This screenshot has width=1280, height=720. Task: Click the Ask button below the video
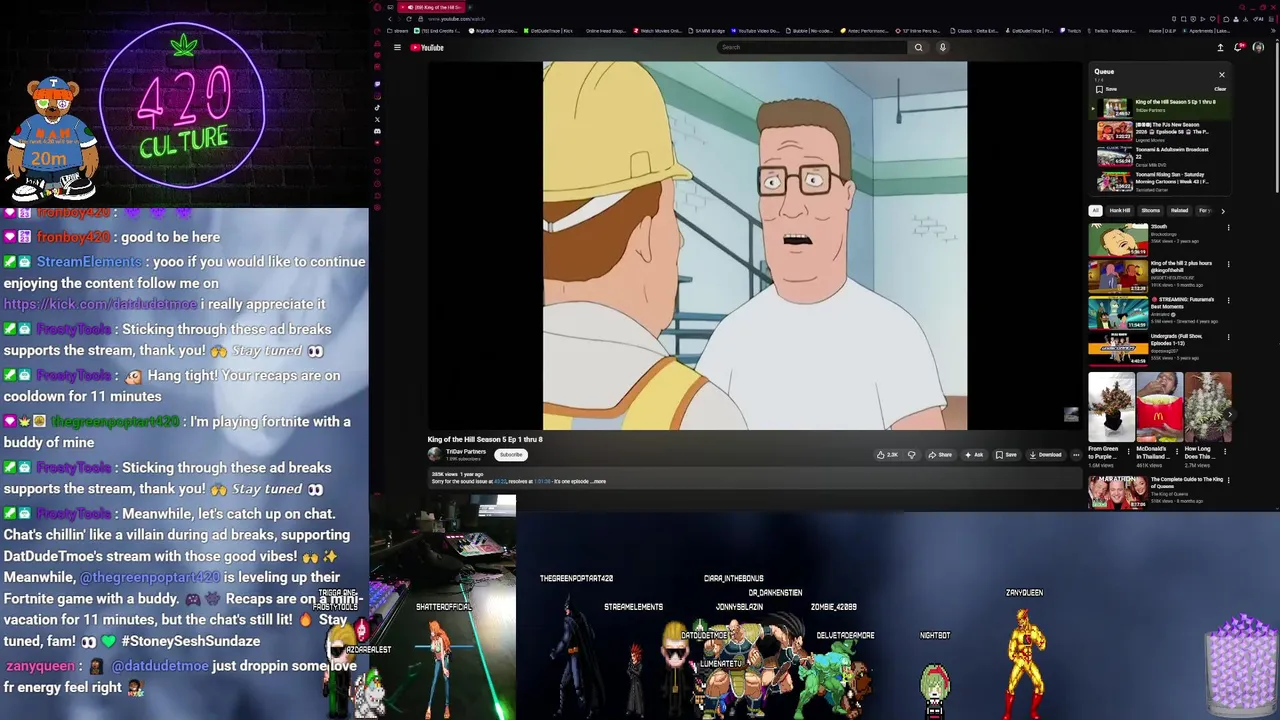[973, 455]
